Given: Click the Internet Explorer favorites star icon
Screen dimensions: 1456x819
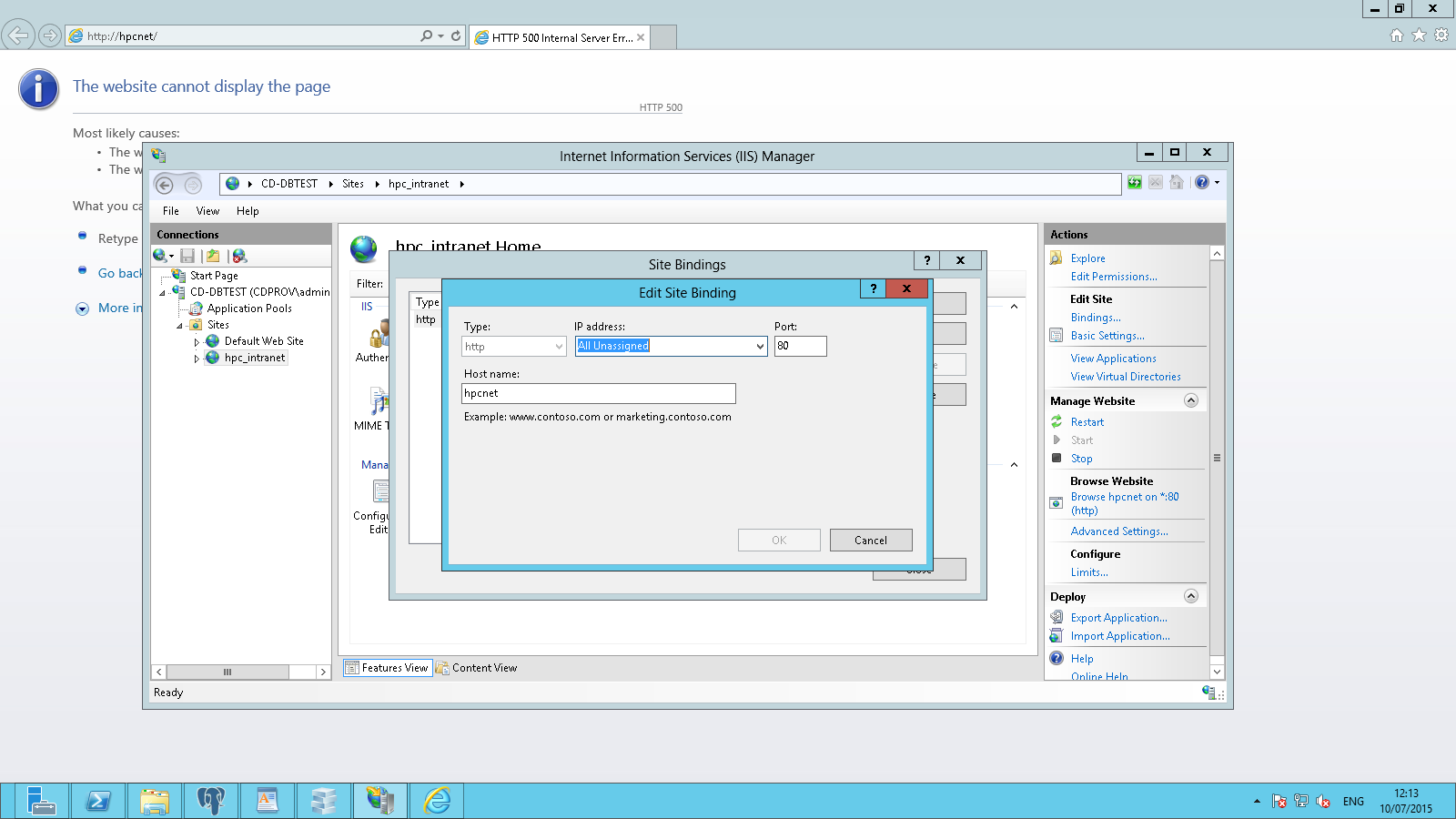Looking at the screenshot, I should 1419,35.
